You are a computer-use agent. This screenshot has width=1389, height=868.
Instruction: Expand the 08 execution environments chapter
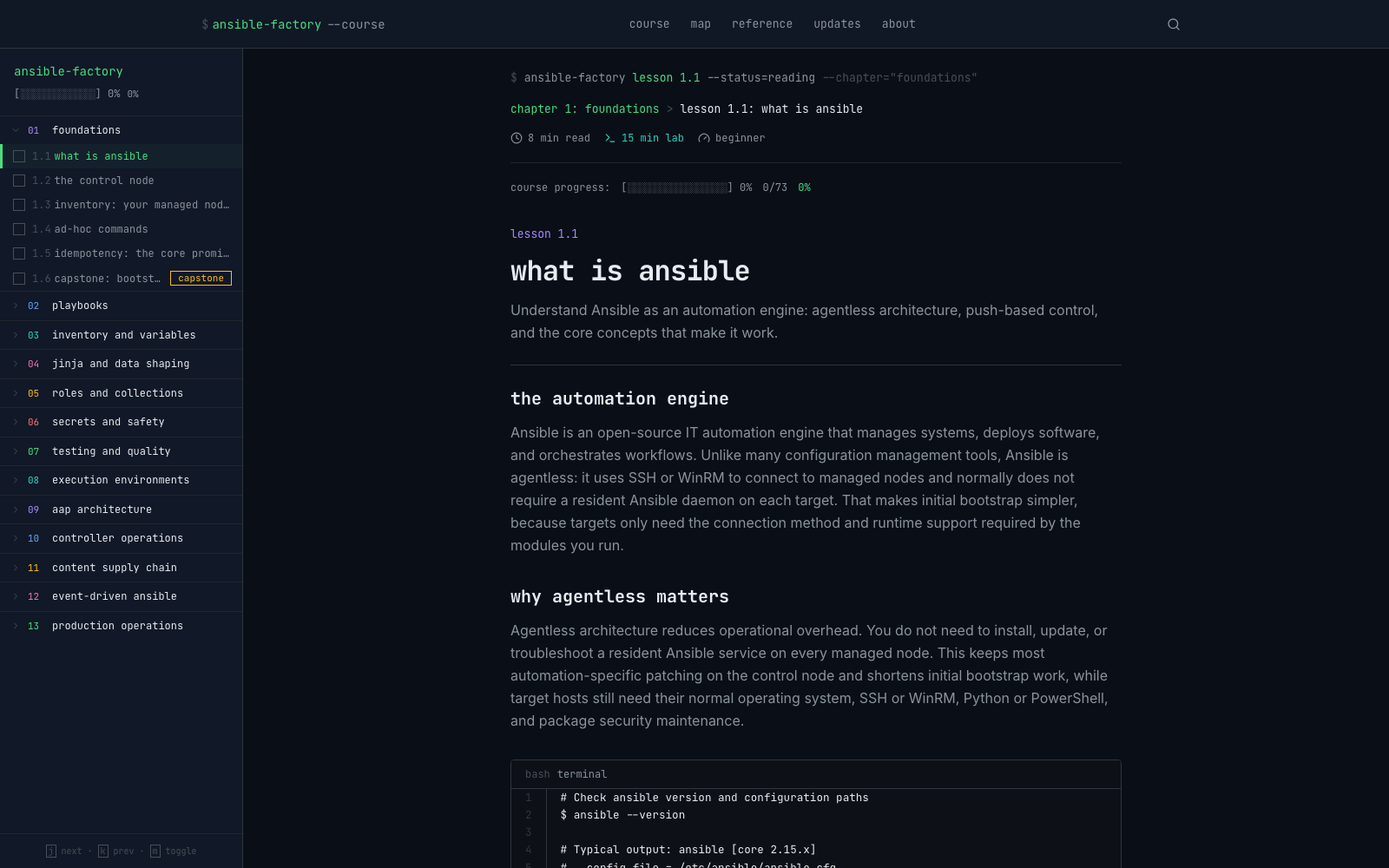tap(121, 480)
